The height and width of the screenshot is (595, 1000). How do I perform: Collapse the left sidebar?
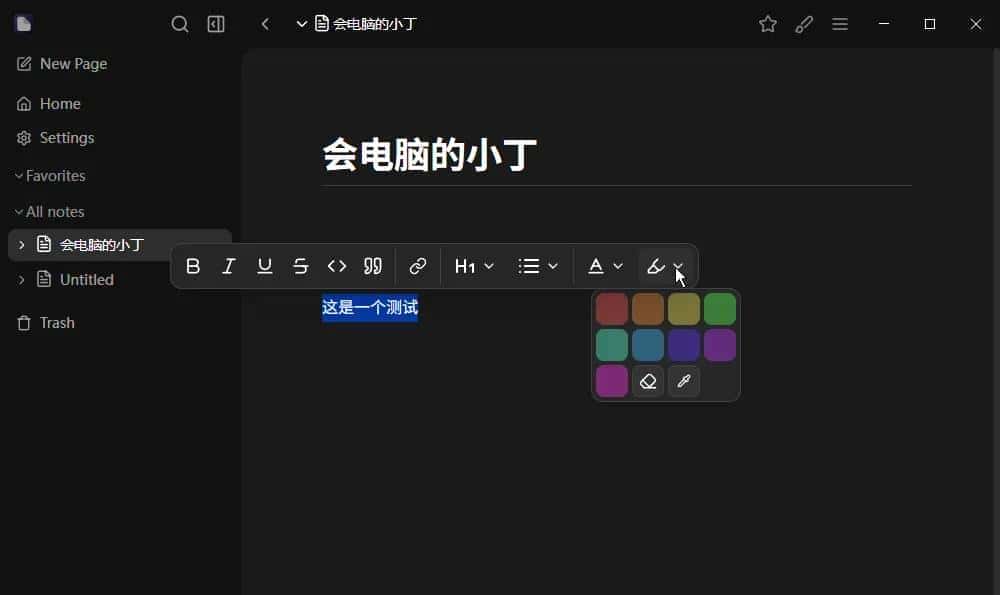(x=216, y=24)
